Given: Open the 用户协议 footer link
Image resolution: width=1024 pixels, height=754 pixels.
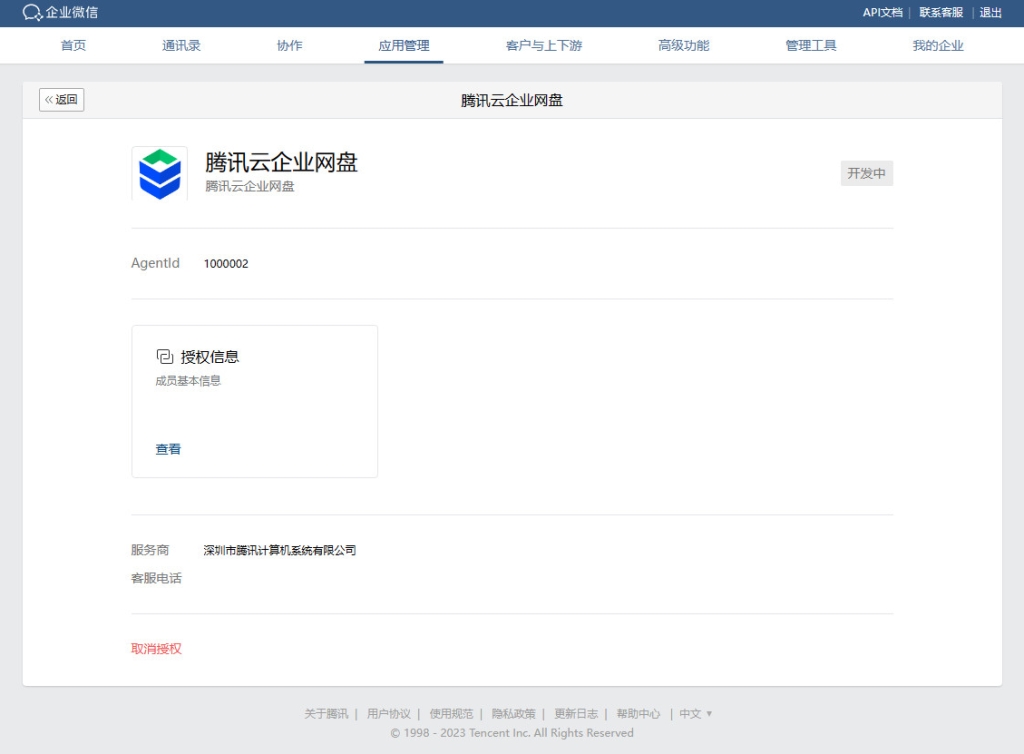Looking at the screenshot, I should 389,714.
